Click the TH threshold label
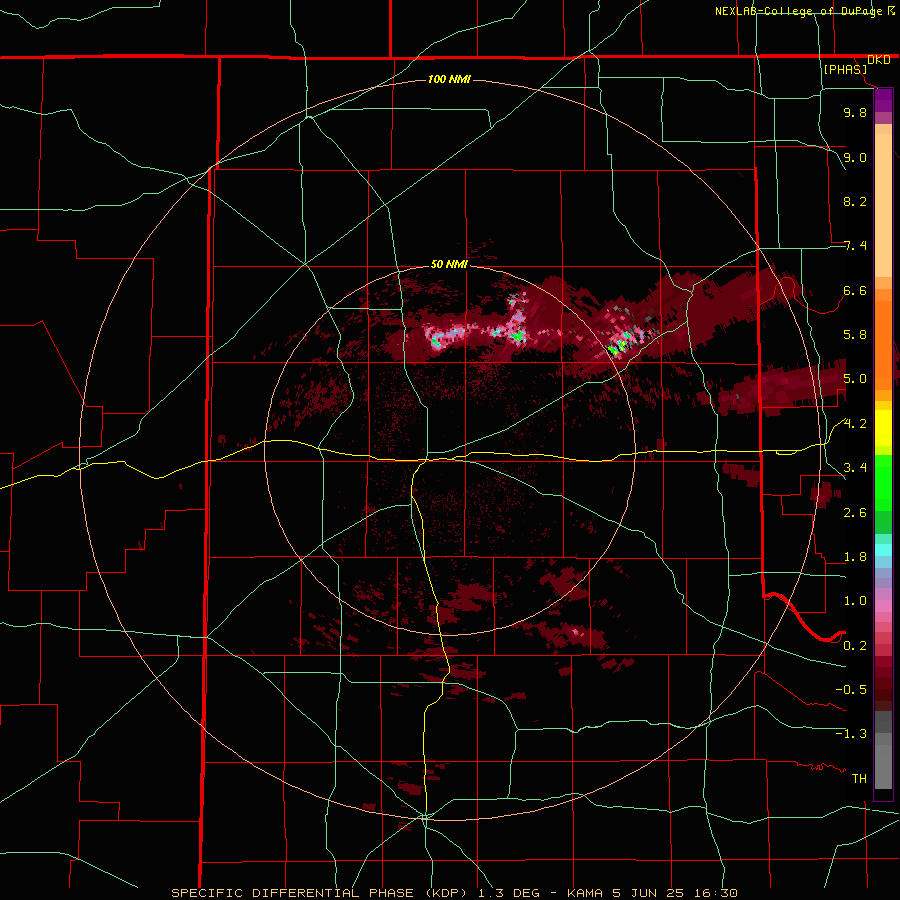900x900 pixels. (x=859, y=778)
